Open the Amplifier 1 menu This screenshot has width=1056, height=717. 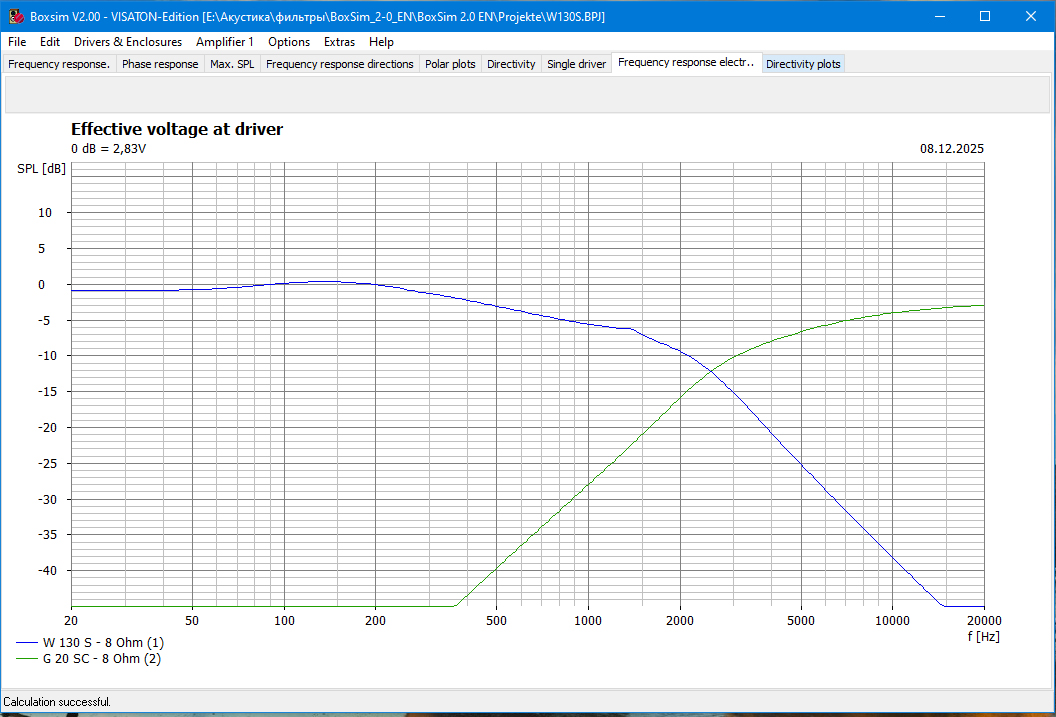tap(225, 42)
